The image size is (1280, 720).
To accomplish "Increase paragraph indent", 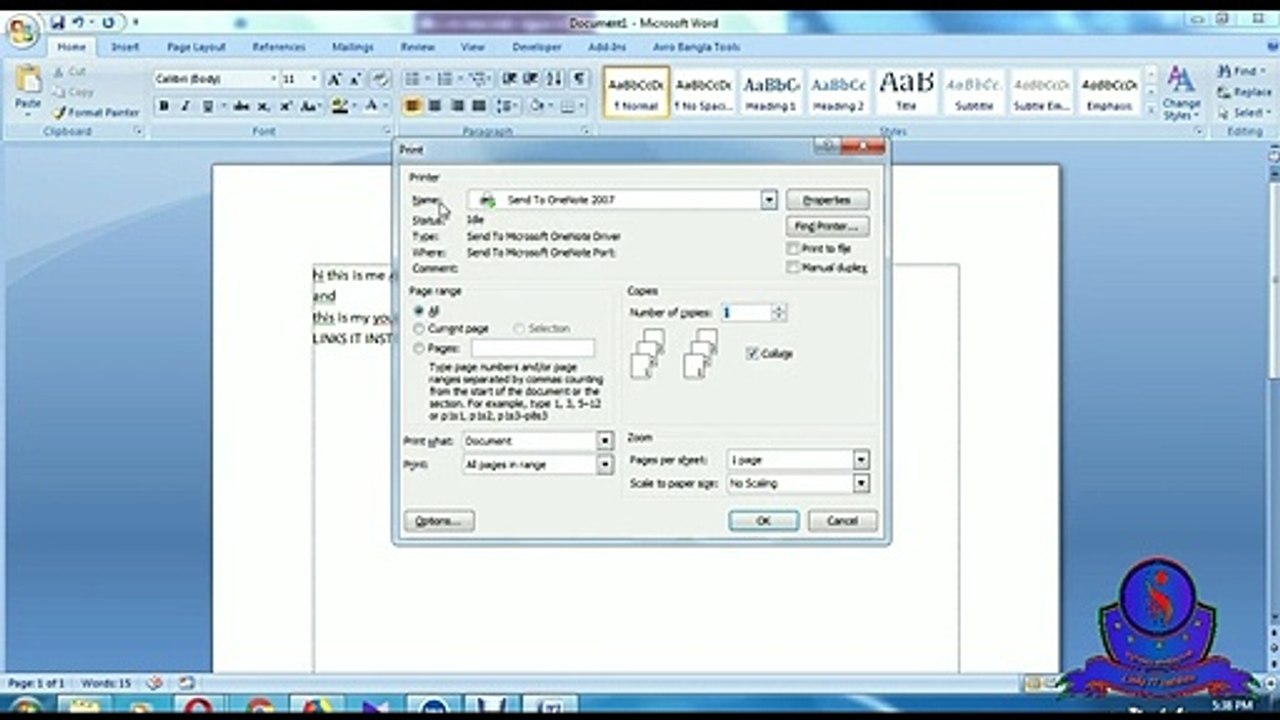I will coord(532,79).
